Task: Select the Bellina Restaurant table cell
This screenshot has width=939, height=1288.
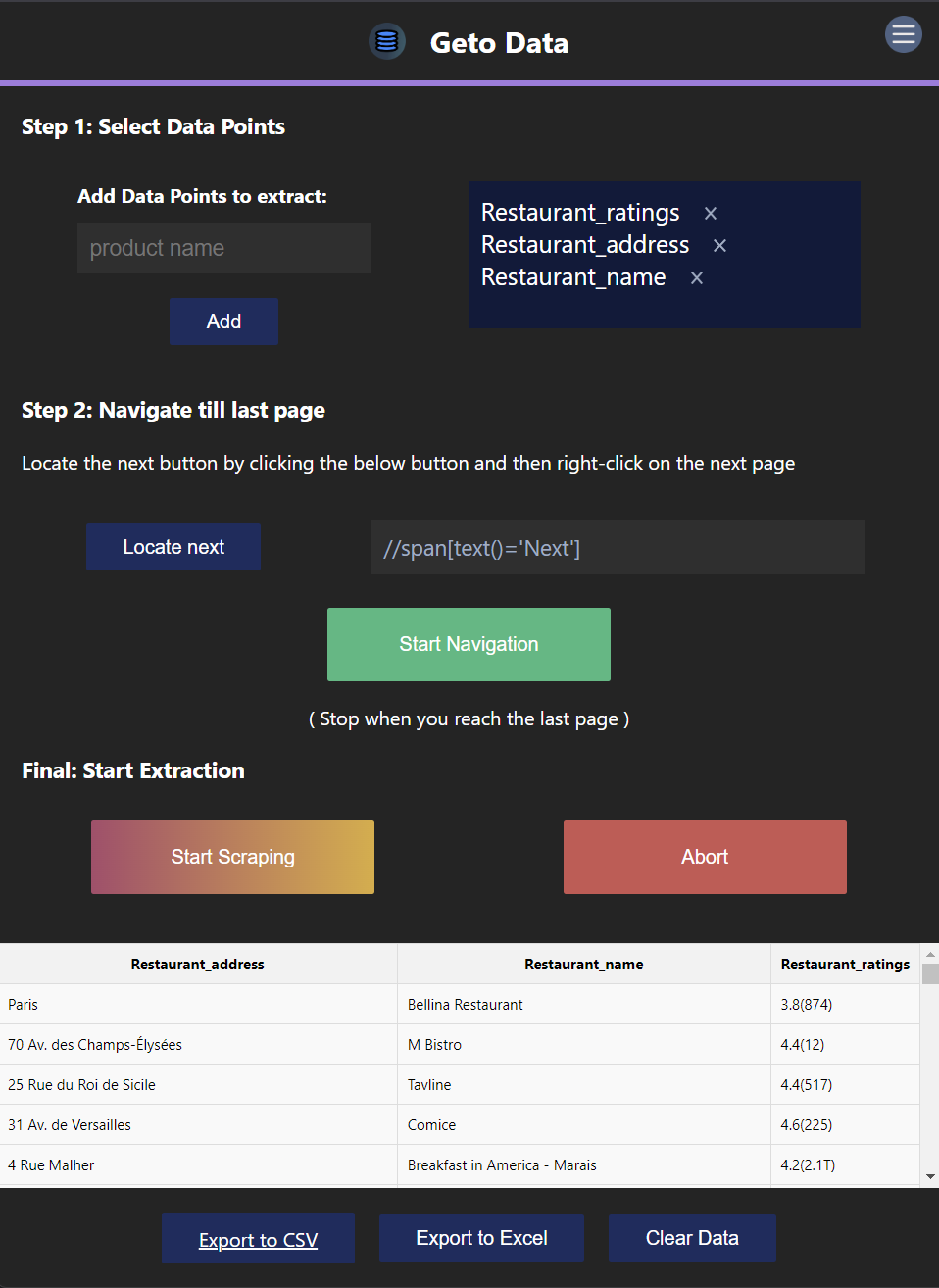Action: pyautogui.click(x=466, y=1005)
